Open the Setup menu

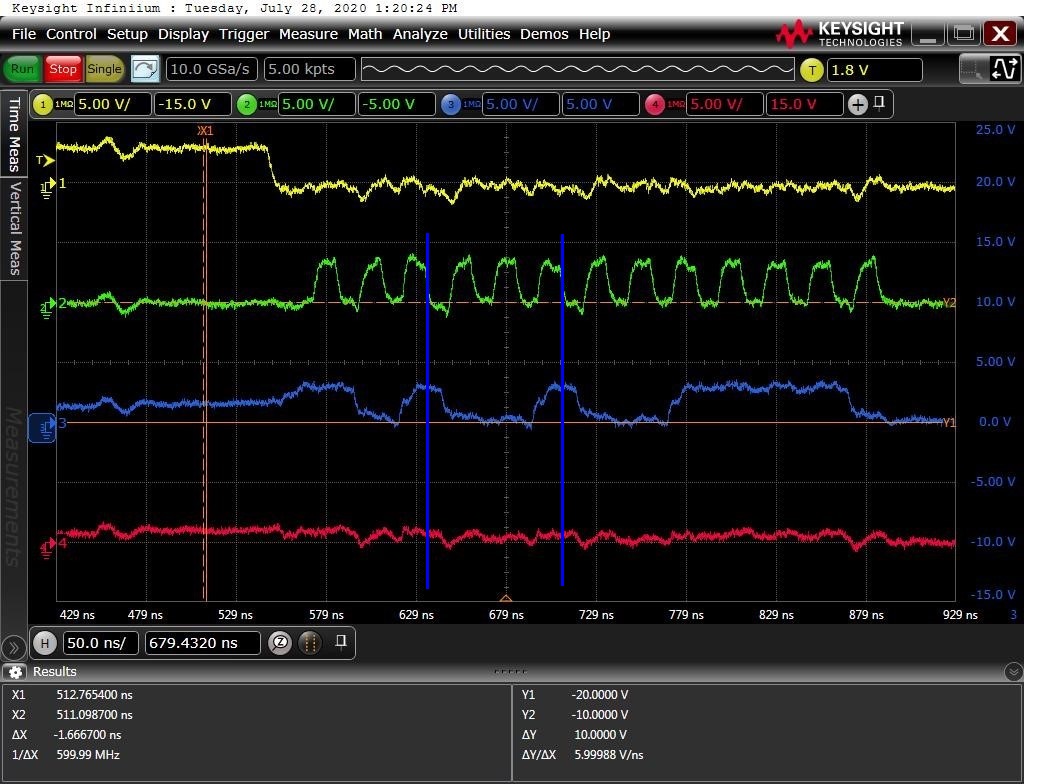(127, 34)
